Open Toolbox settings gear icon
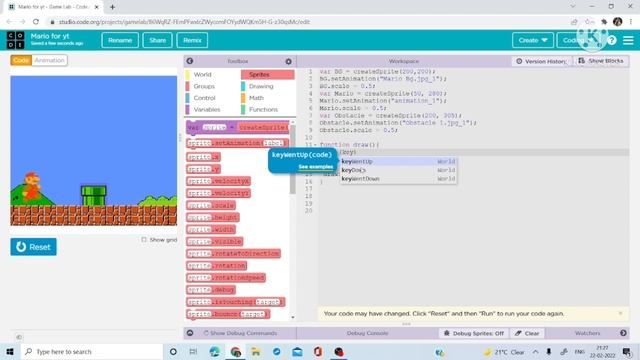The height and width of the screenshot is (360, 640). [289, 61]
